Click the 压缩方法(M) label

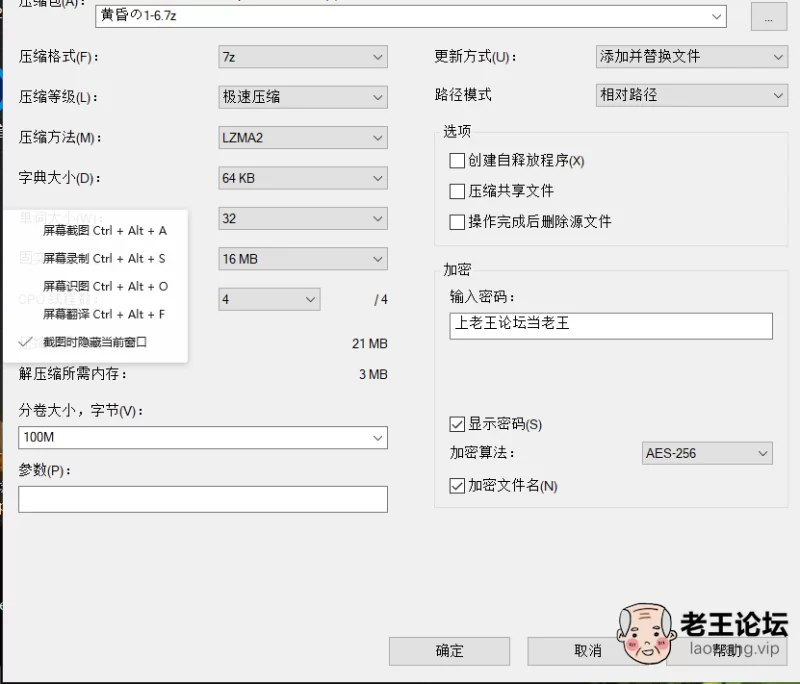click(x=60, y=138)
